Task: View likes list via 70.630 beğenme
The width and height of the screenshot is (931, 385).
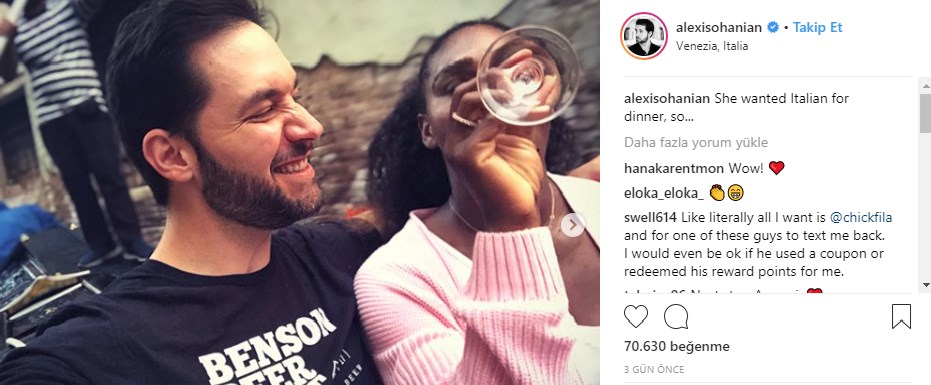Action: point(677,346)
